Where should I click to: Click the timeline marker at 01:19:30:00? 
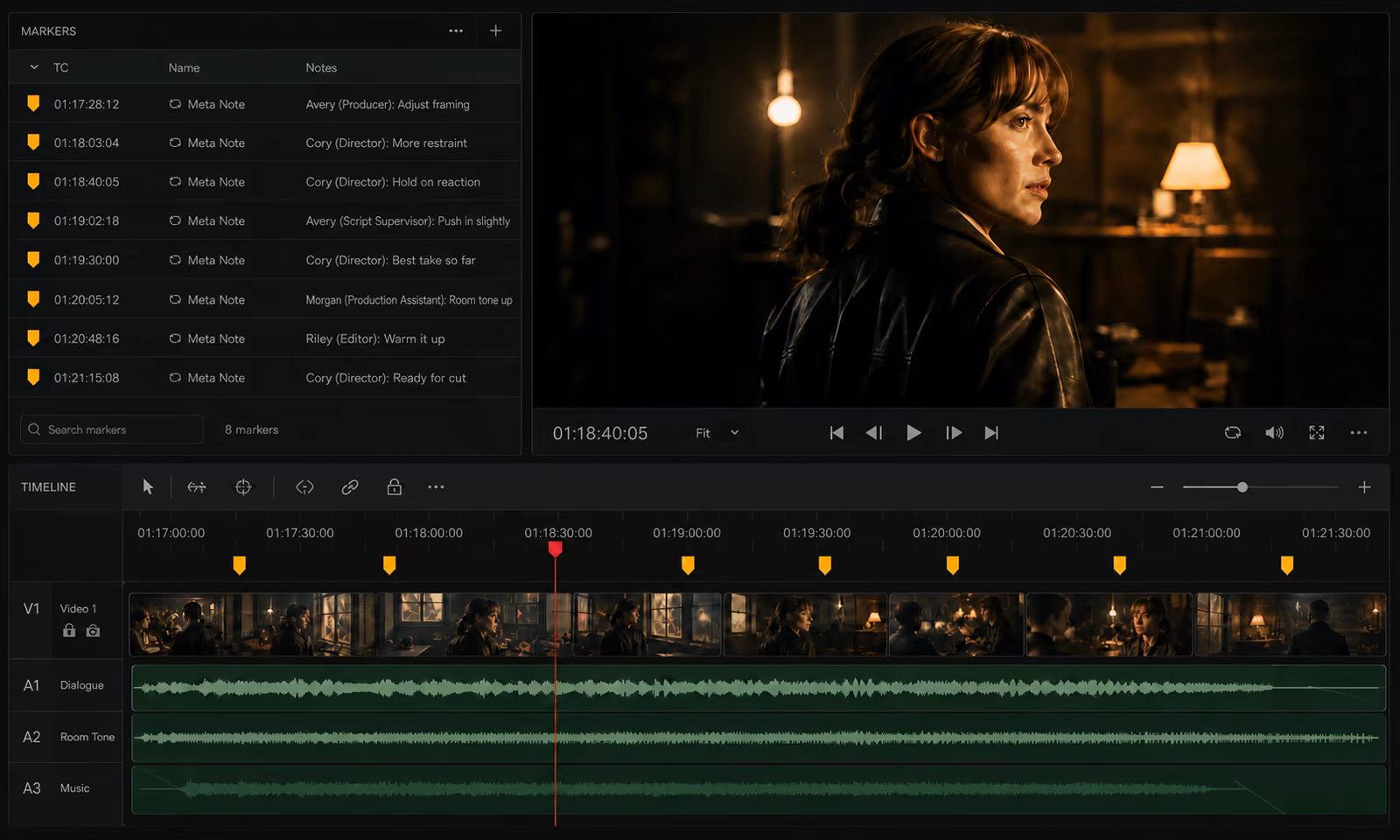tap(824, 565)
